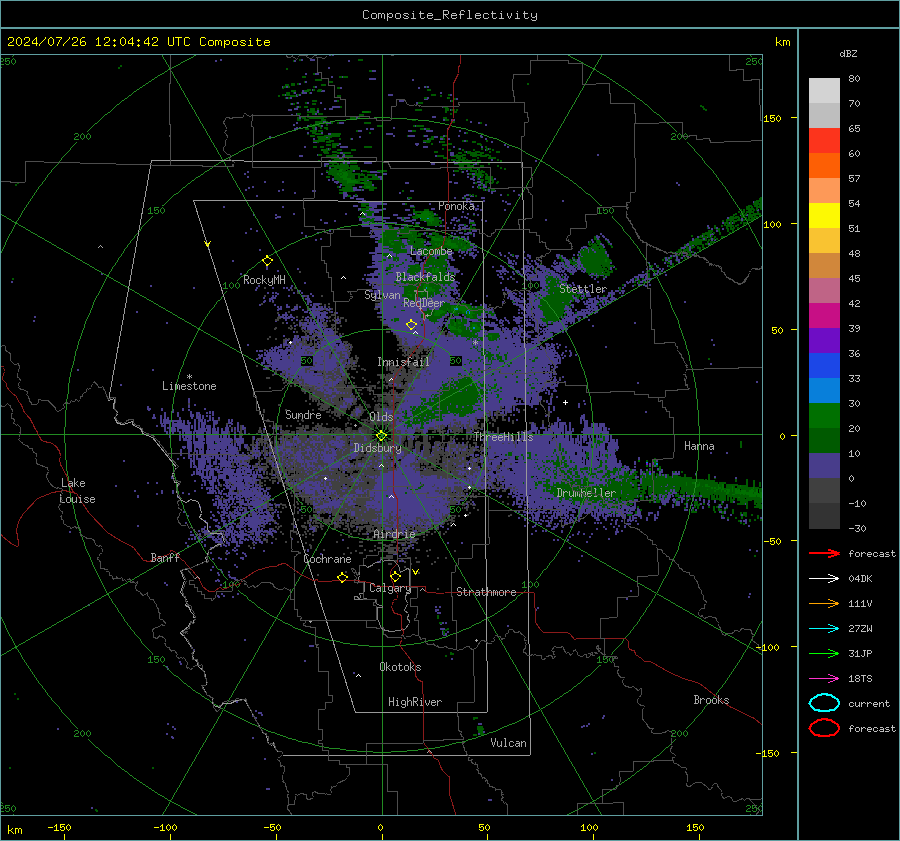Screen dimensions: 900x841
Task: Click the Ponoka city label
Action: pos(456,206)
